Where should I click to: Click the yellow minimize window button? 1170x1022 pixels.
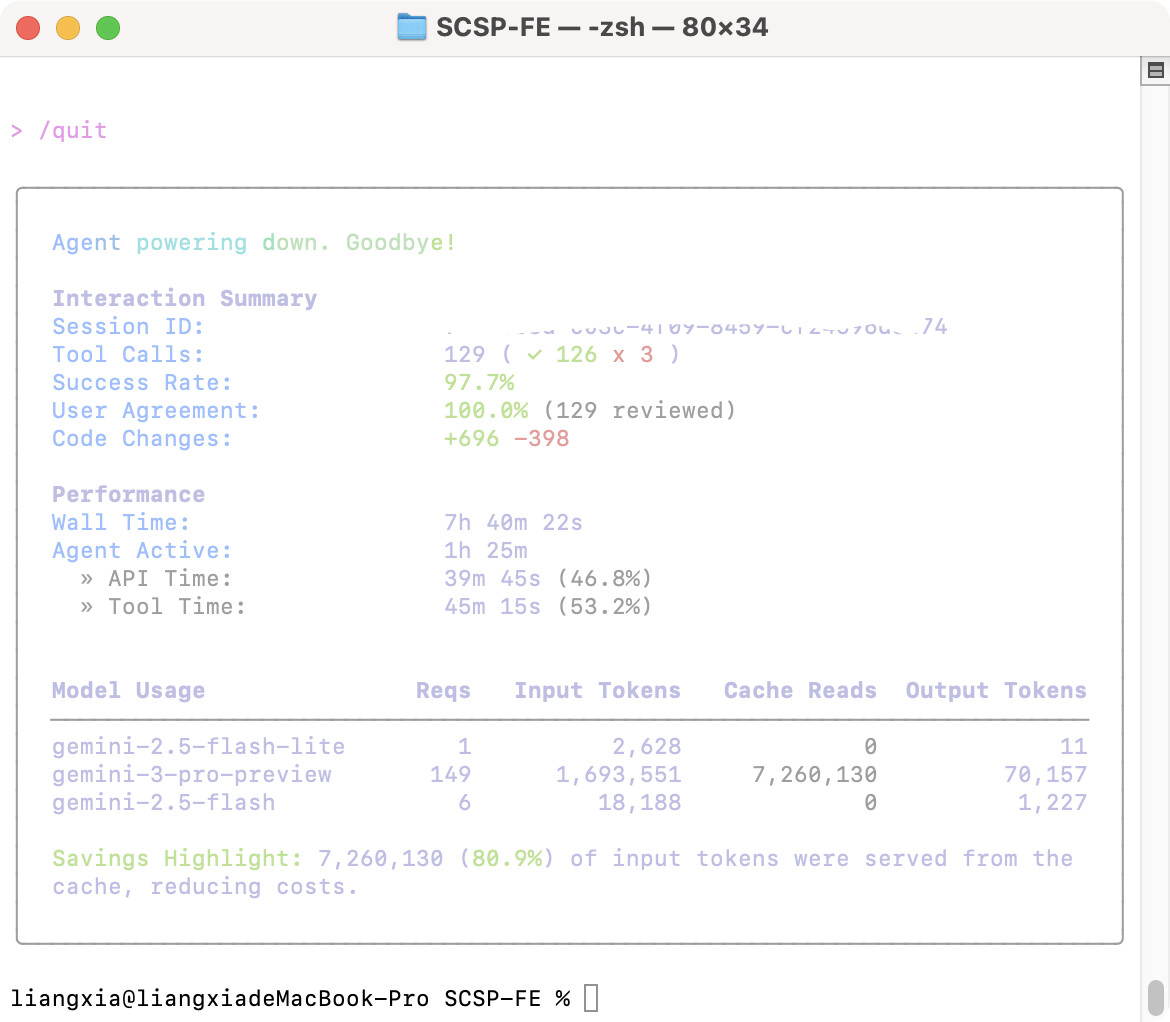point(68,28)
